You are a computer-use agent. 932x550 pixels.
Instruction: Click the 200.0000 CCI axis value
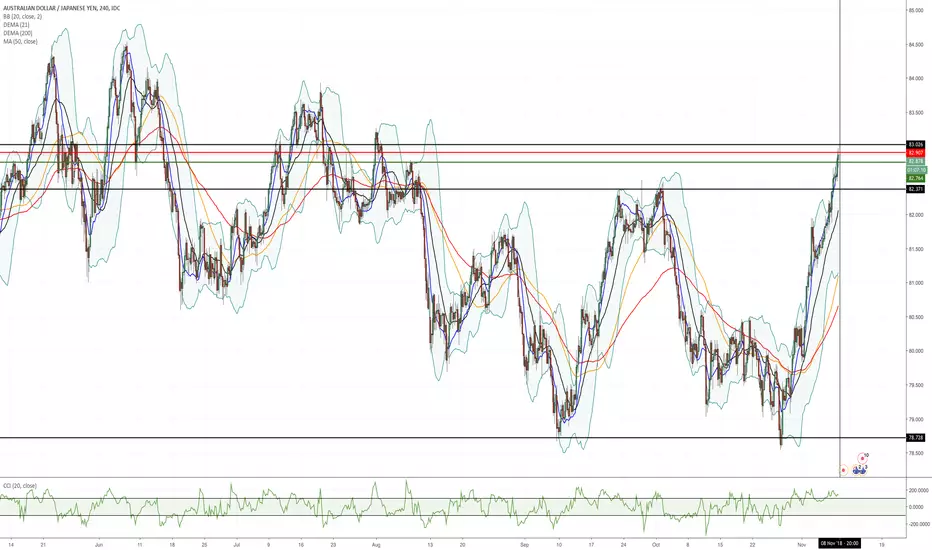click(x=918, y=491)
